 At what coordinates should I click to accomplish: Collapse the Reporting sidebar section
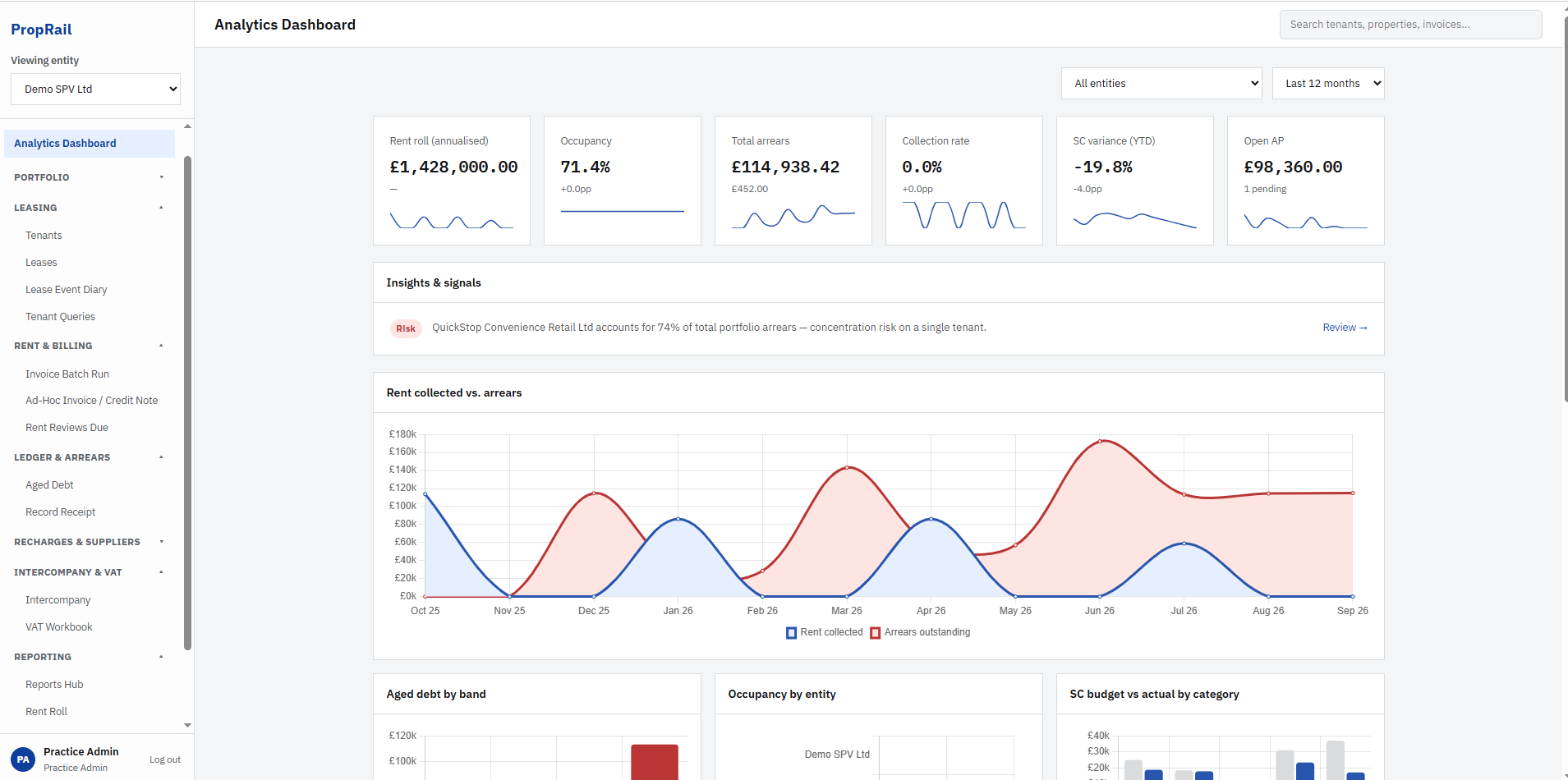click(89, 657)
